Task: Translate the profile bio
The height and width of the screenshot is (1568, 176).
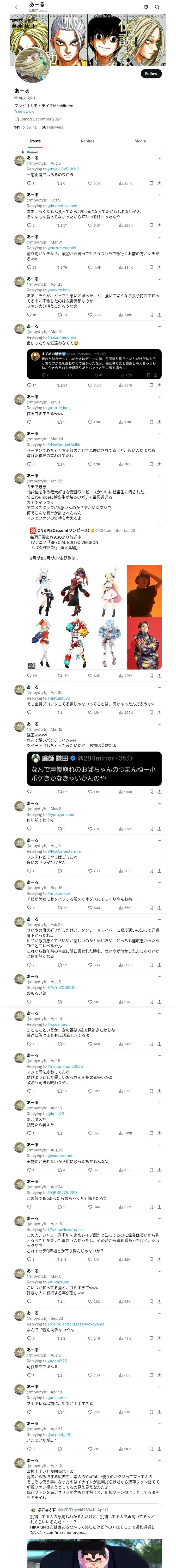Action: [24, 111]
